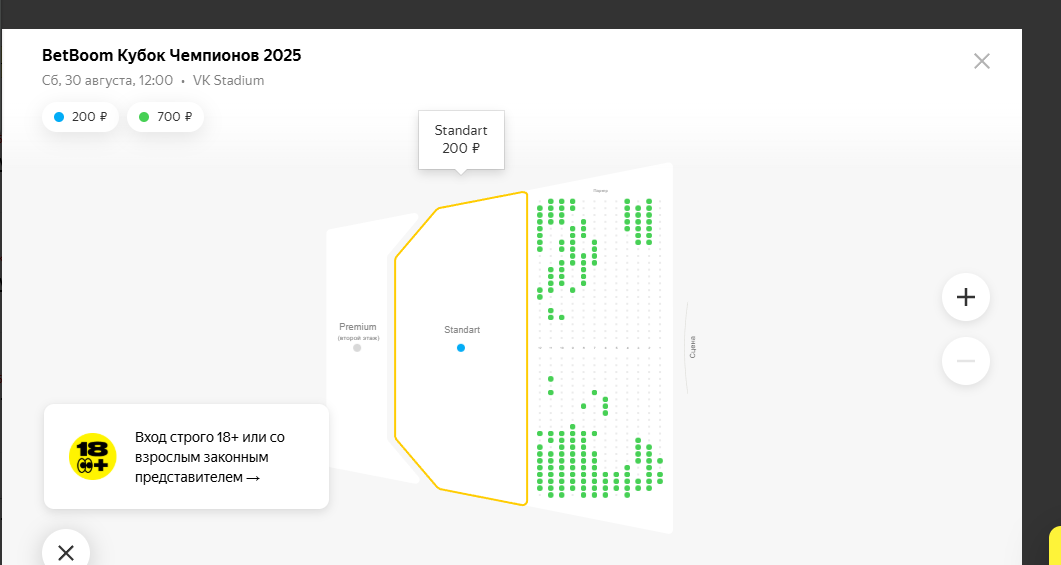Screen dimensions: 1061x565
Task: Click the zoom out minus button
Action: tap(966, 361)
